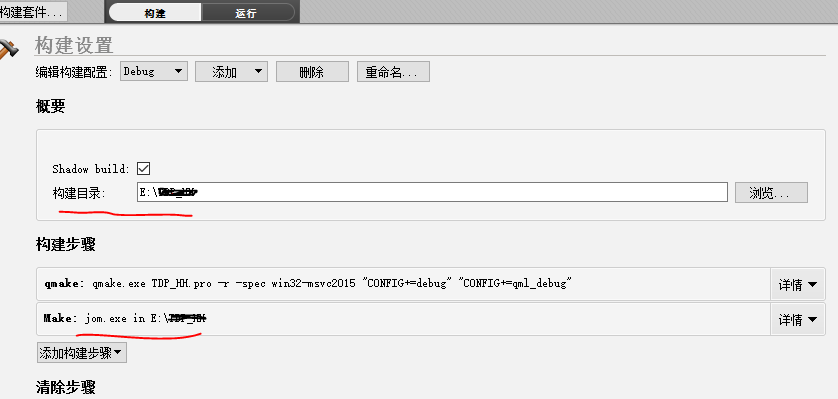838x399 pixels.
Task: Click the 编辑构建配置 label
Action: pyautogui.click(x=74, y=72)
